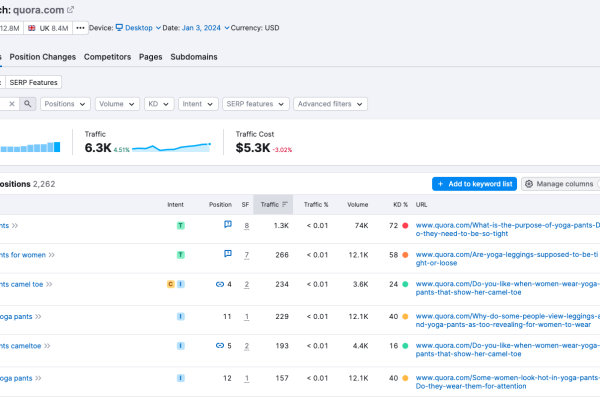The height and width of the screenshot is (400, 600).
Task: Open the Intent filter dropdown
Action: click(198, 104)
